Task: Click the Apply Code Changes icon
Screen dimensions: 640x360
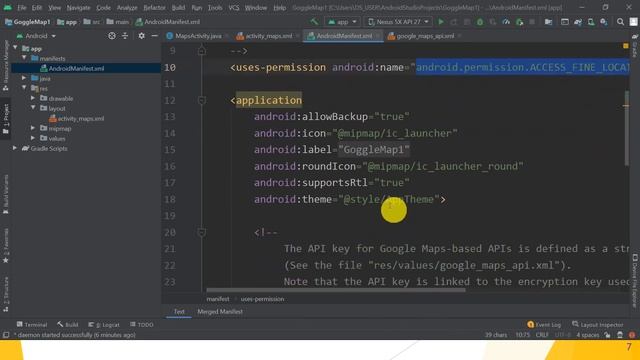Action: (x=467, y=22)
